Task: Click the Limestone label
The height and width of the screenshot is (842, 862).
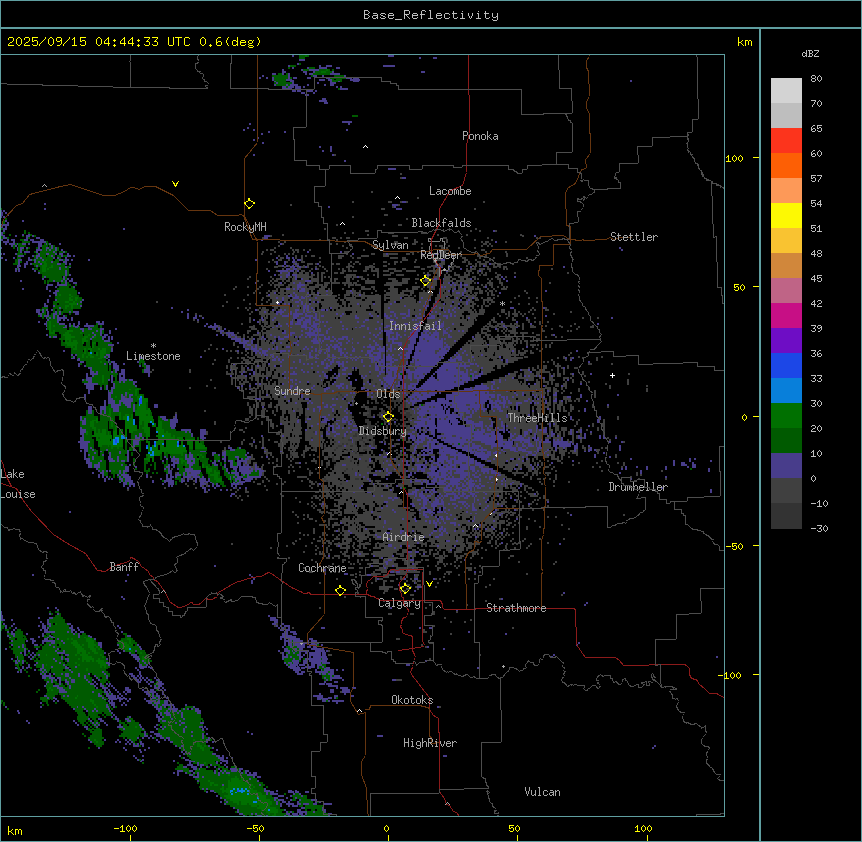Action: (x=153, y=356)
